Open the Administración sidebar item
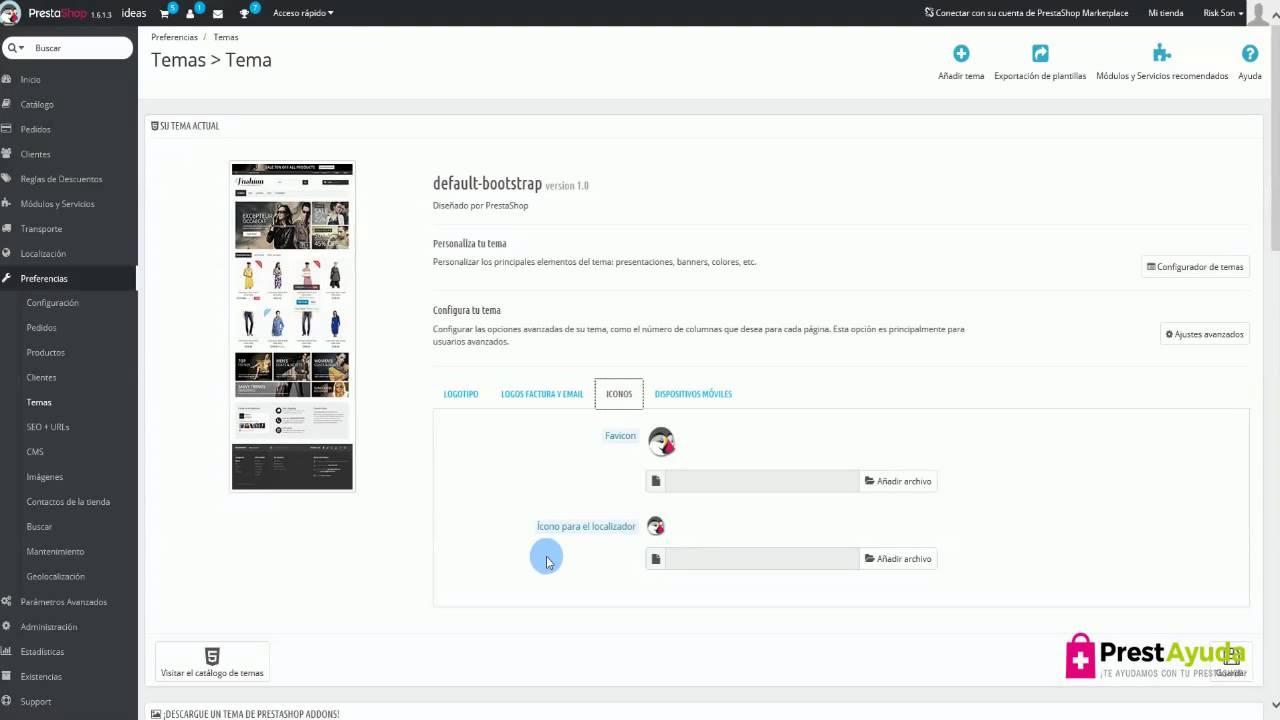 click(48, 627)
